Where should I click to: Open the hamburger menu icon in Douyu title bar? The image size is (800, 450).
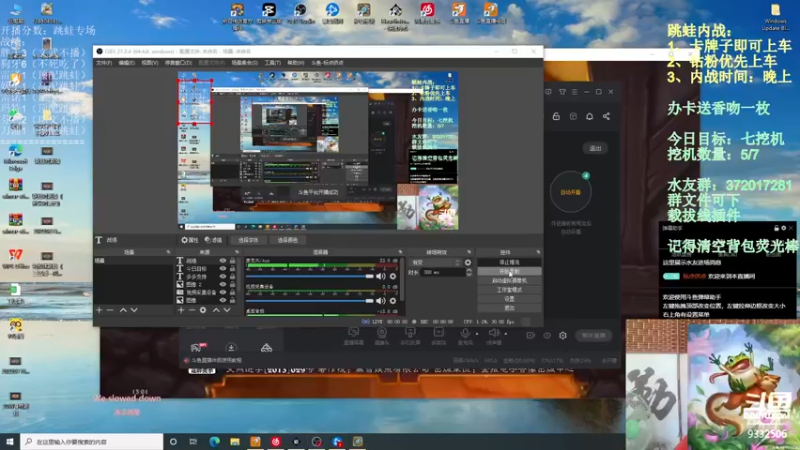point(574,92)
